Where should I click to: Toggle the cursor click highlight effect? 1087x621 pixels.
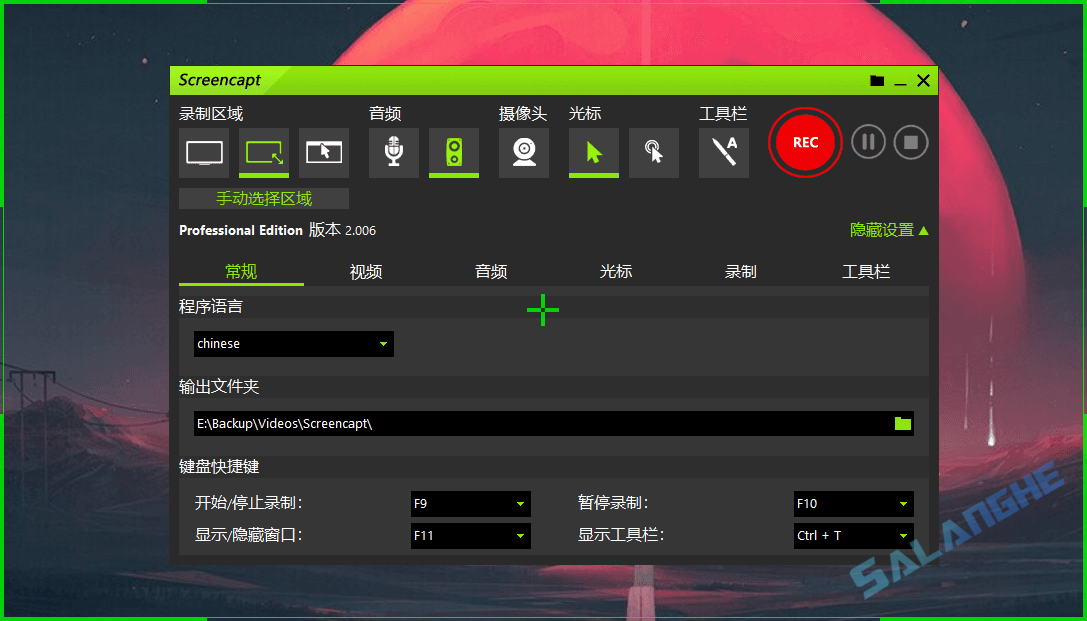[x=653, y=152]
